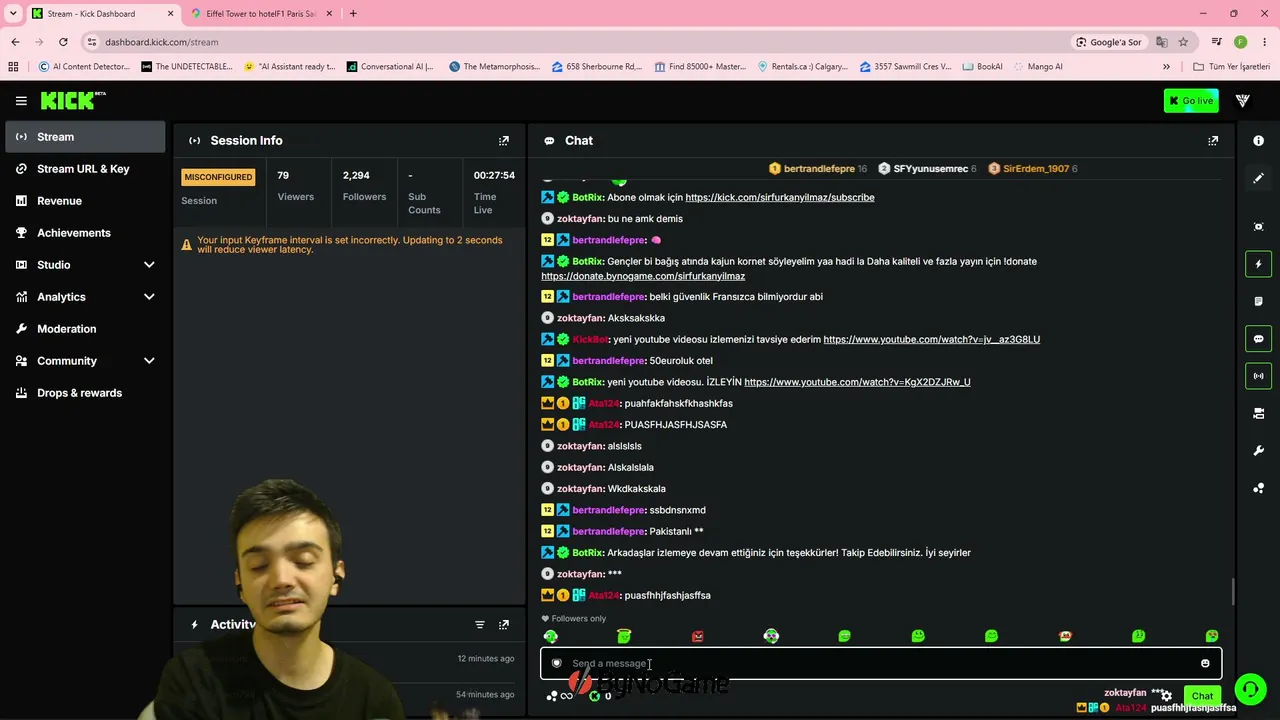Open the donate.bynogame.com link in chat
Viewport: 1280px width, 720px height.
(643, 276)
